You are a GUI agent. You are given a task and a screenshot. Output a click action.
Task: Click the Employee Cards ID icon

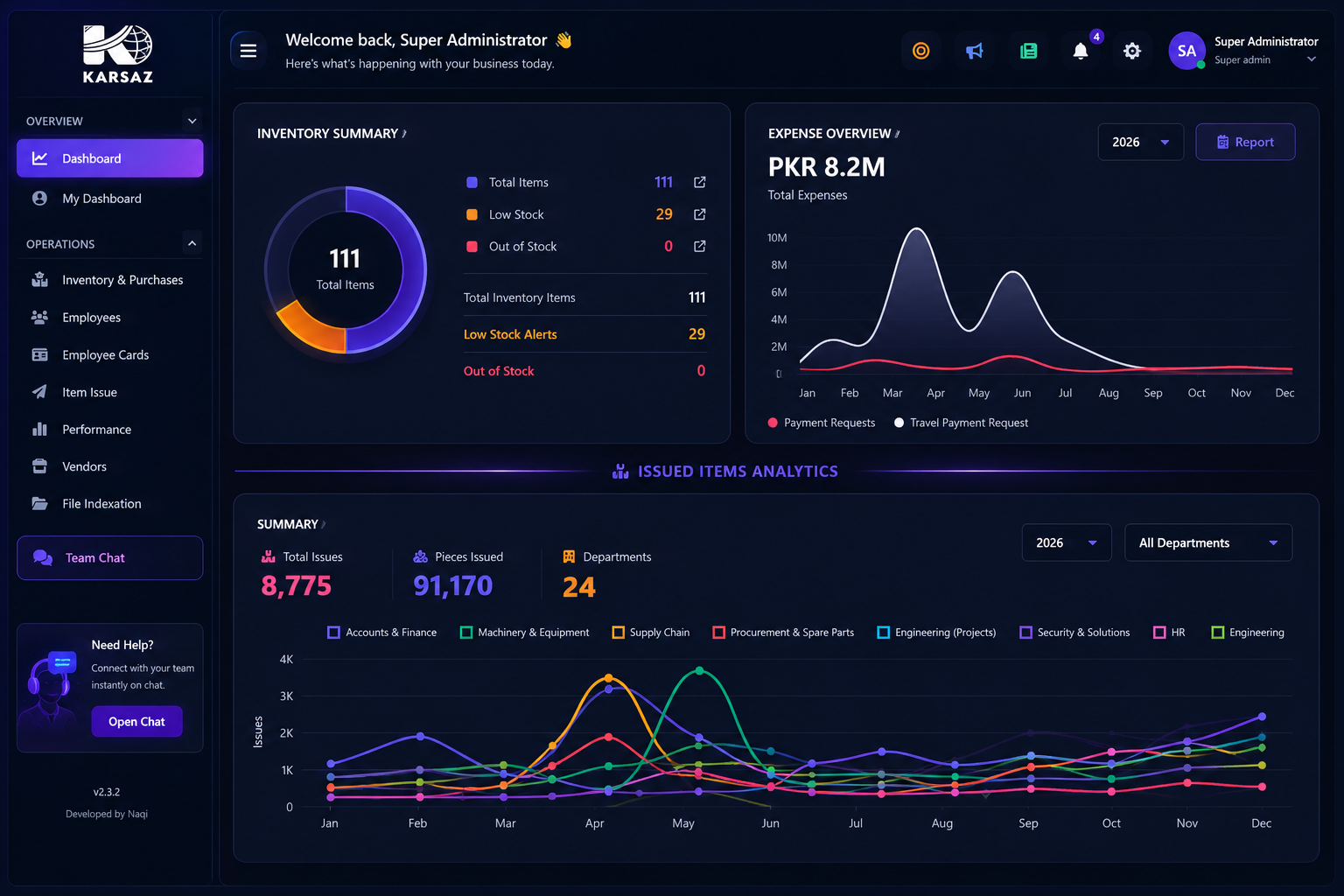[x=39, y=354]
